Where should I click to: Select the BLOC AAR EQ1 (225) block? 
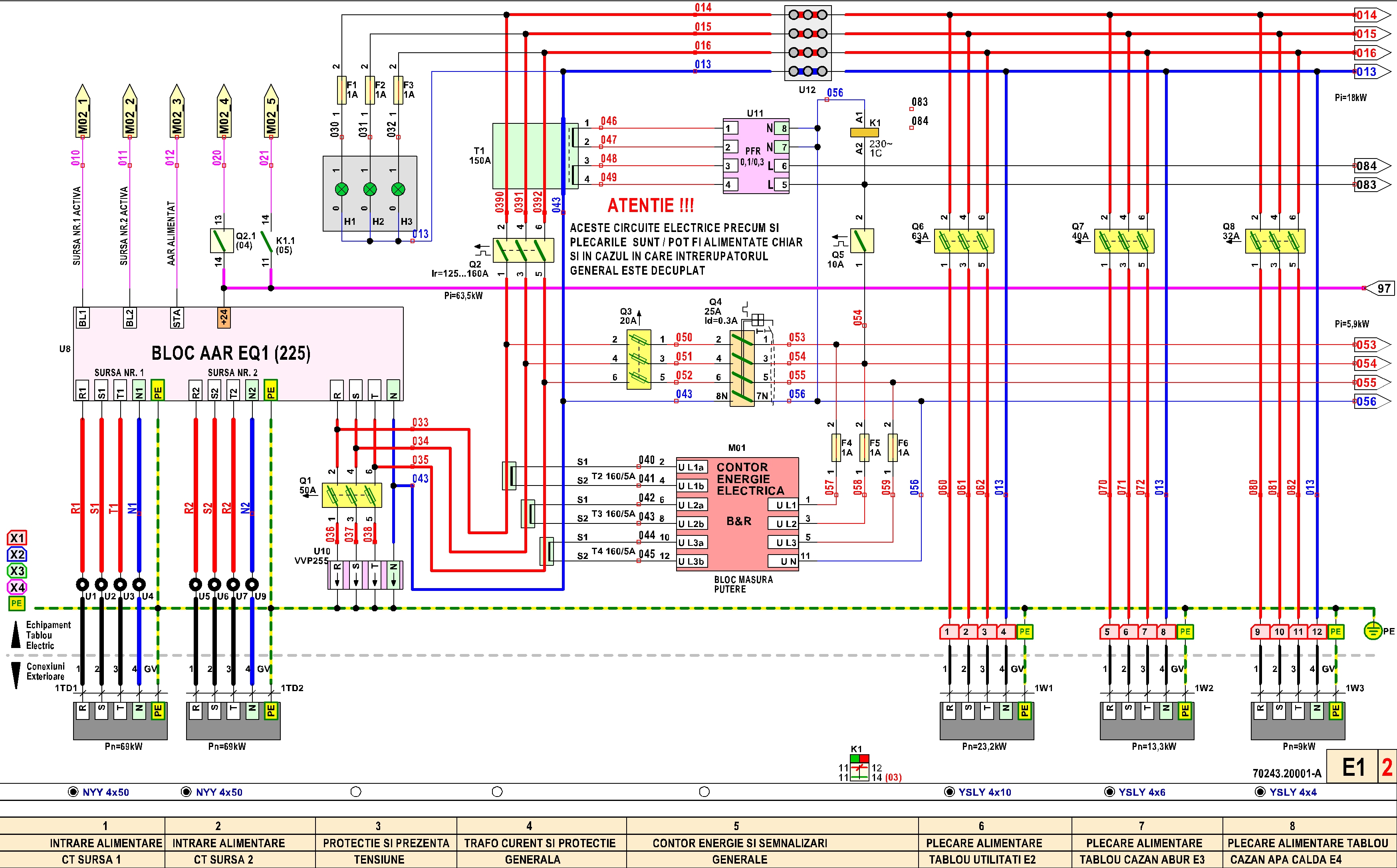coord(238,354)
